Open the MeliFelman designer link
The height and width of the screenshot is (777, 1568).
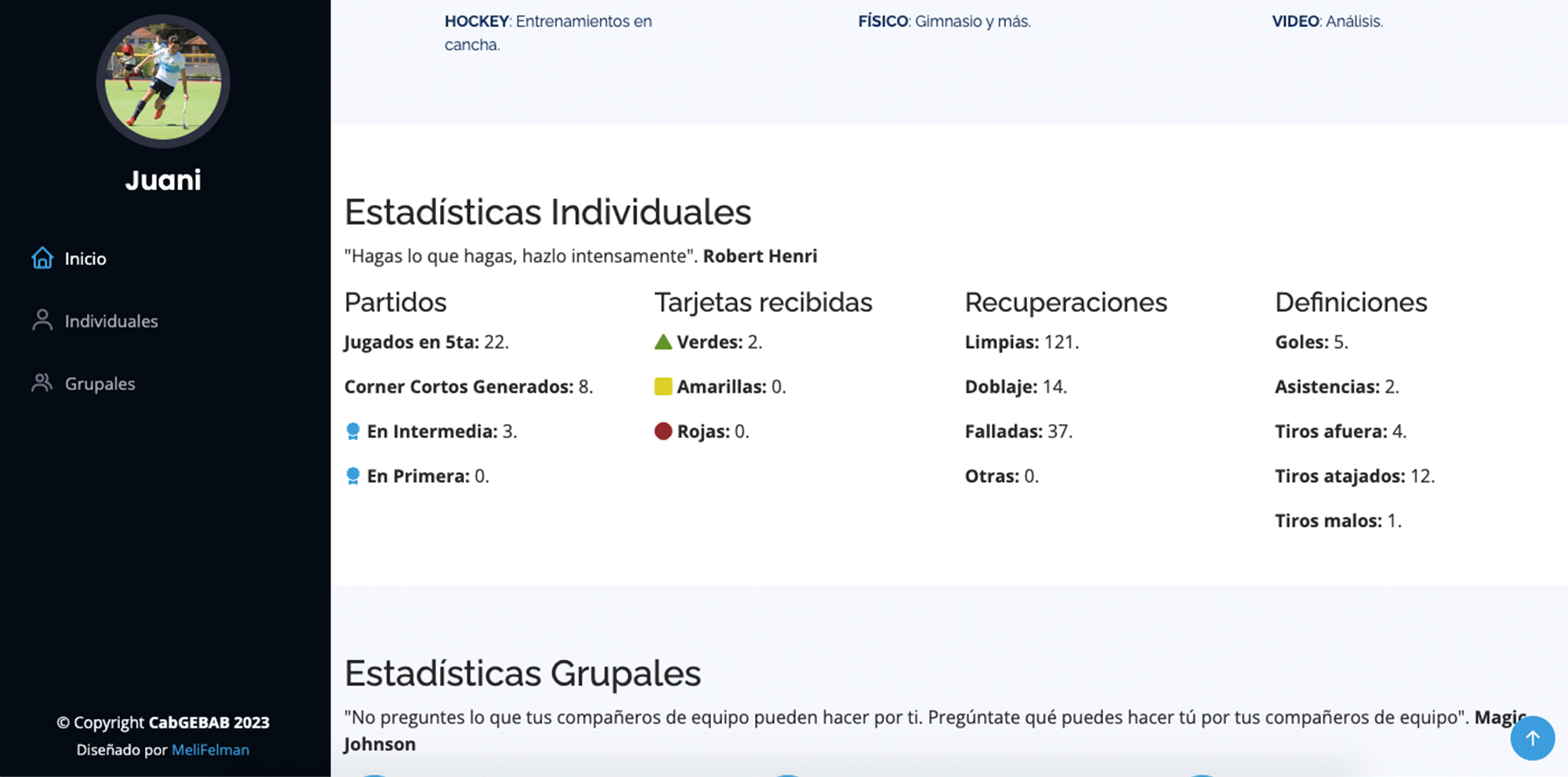tap(210, 750)
